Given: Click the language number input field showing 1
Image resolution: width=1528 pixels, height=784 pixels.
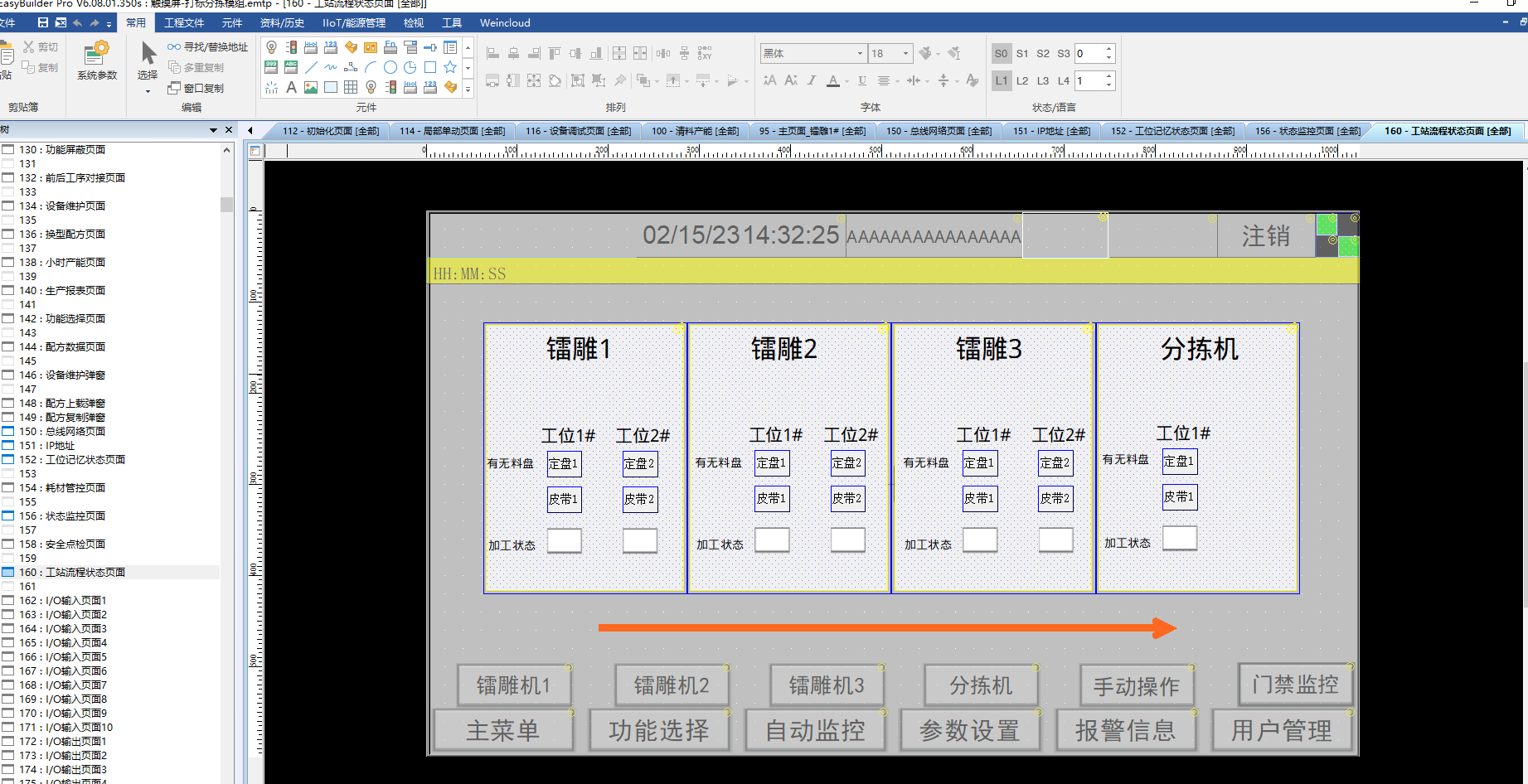Looking at the screenshot, I should point(1089,80).
